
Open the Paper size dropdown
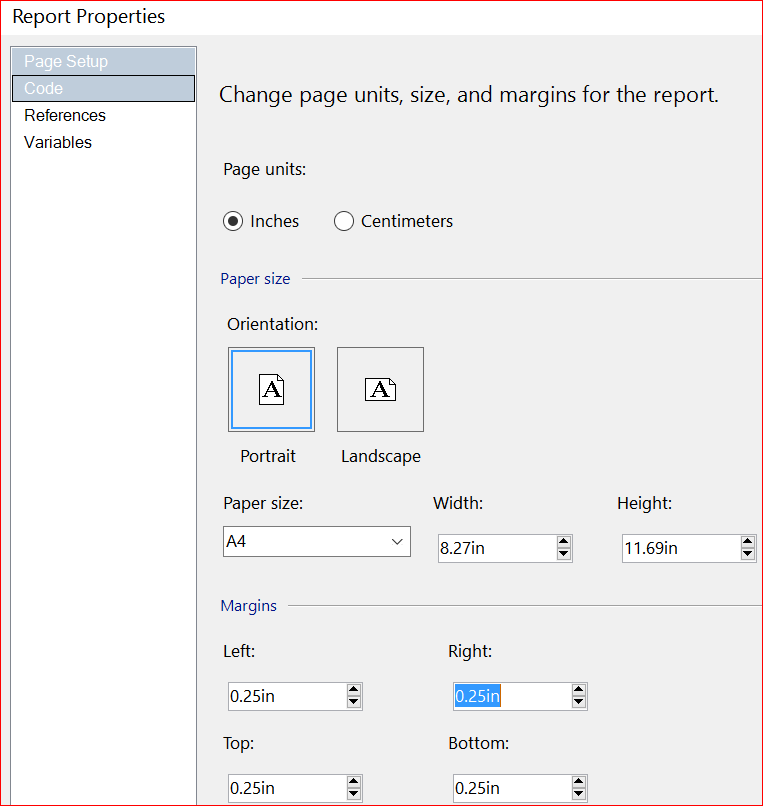(x=316, y=542)
